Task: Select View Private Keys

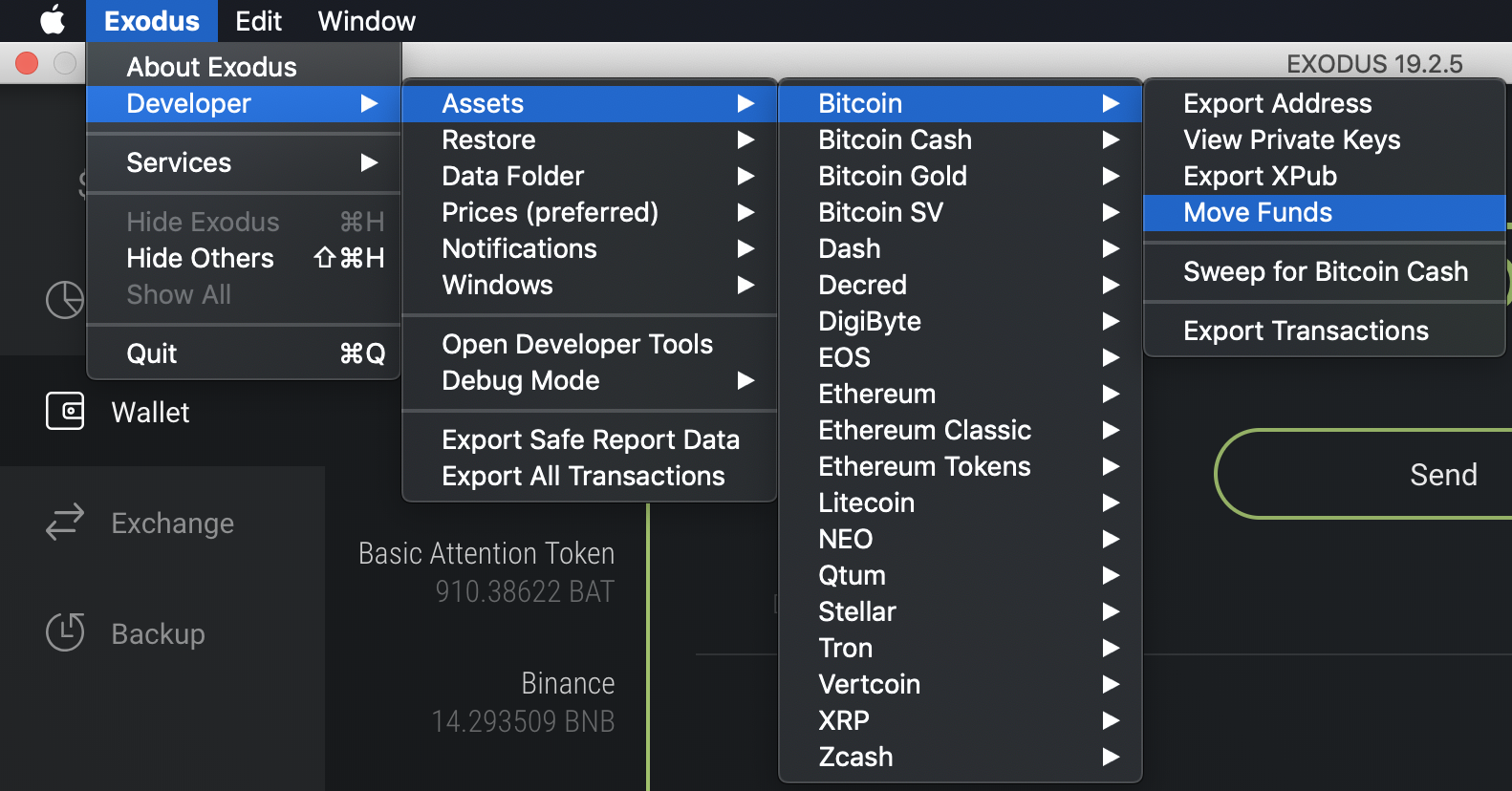Action: [1325, 139]
